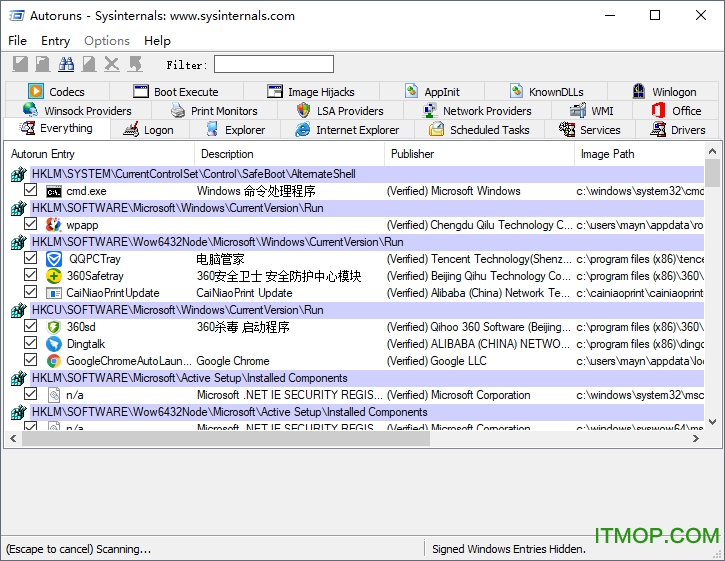The image size is (725, 561).
Task: Click the vertical scrollbar down arrow
Action: tap(713, 422)
